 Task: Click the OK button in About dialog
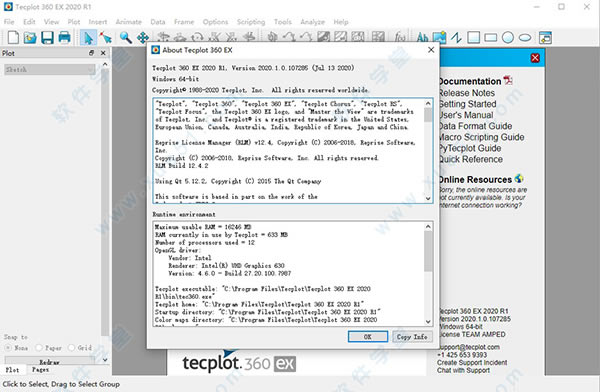pyautogui.click(x=368, y=336)
